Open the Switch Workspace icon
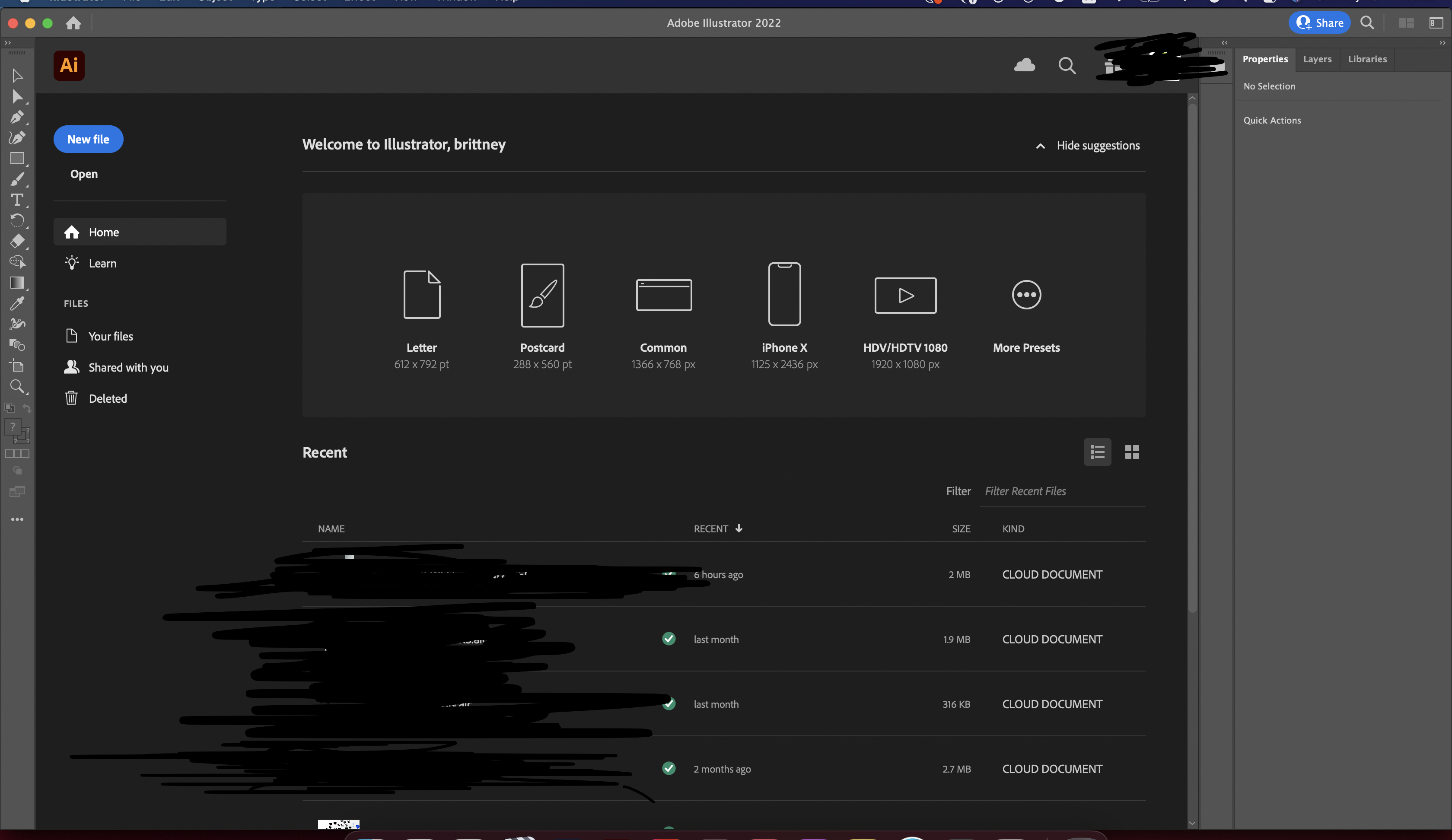 click(1436, 23)
